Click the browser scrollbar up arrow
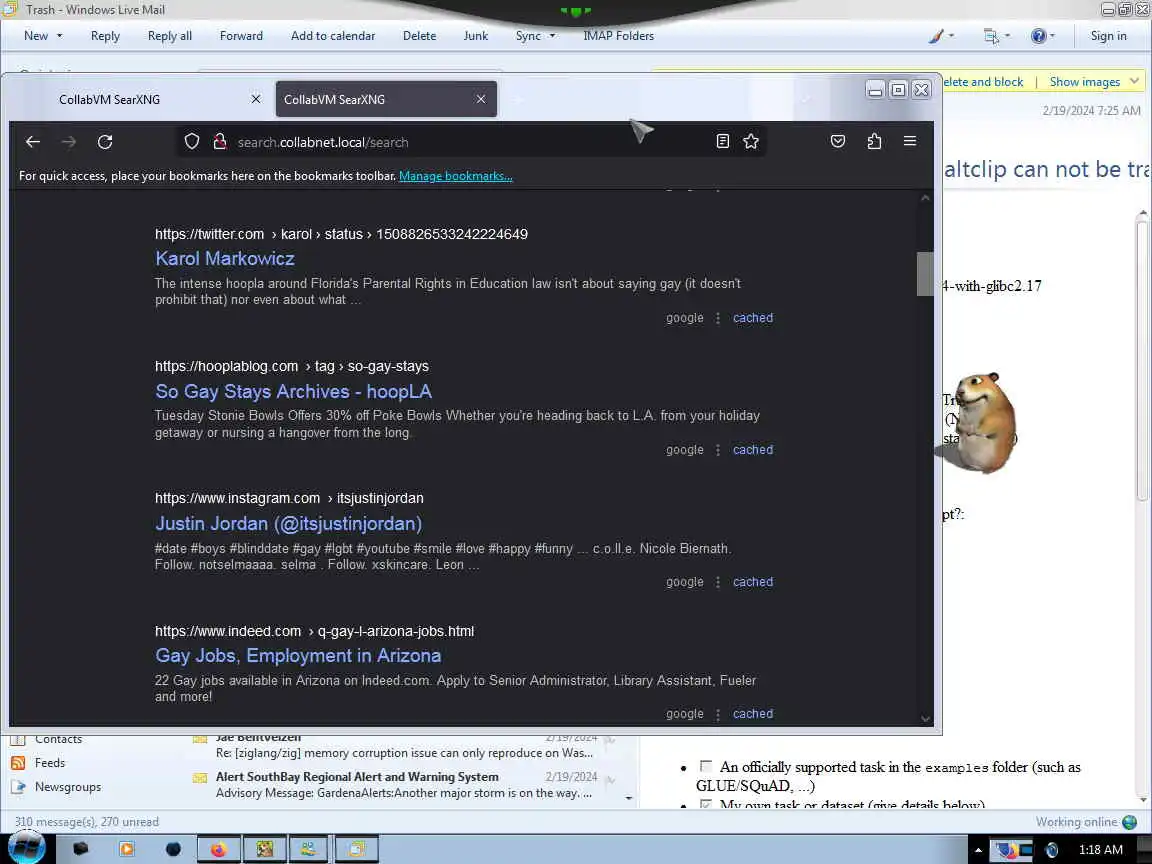Screen dimensions: 1152x864 click(x=925, y=198)
